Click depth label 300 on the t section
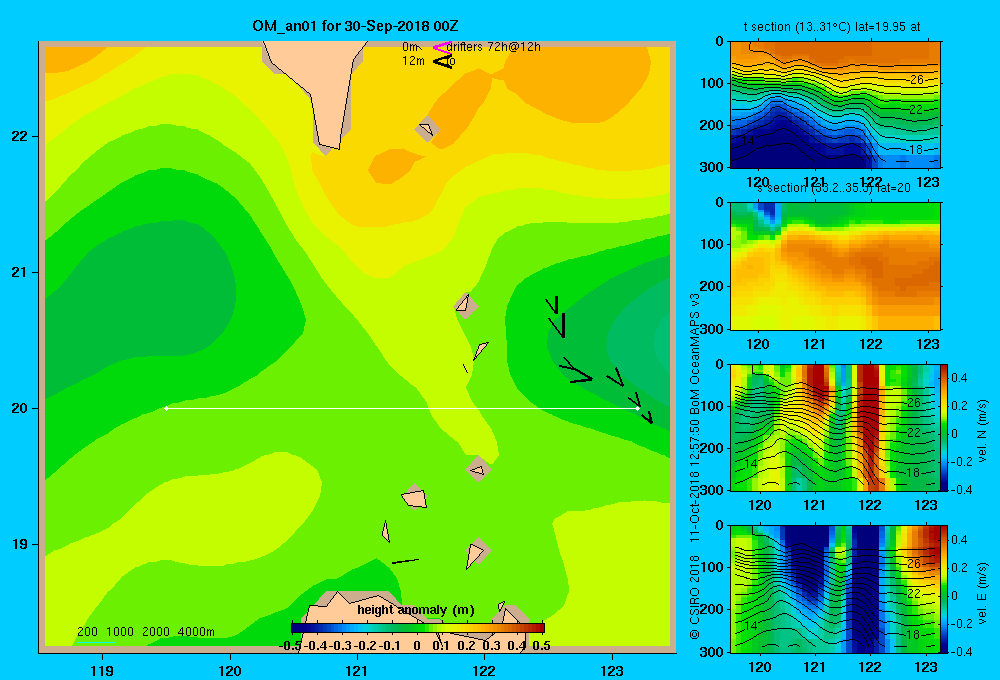Viewport: 1000px width, 680px height. point(712,167)
